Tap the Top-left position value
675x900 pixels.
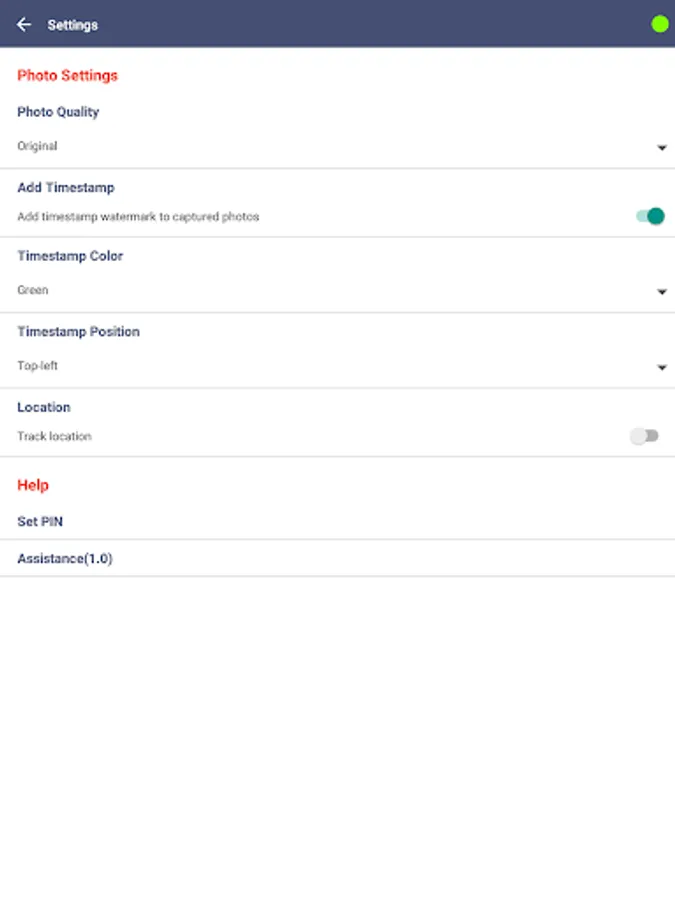pos(38,366)
